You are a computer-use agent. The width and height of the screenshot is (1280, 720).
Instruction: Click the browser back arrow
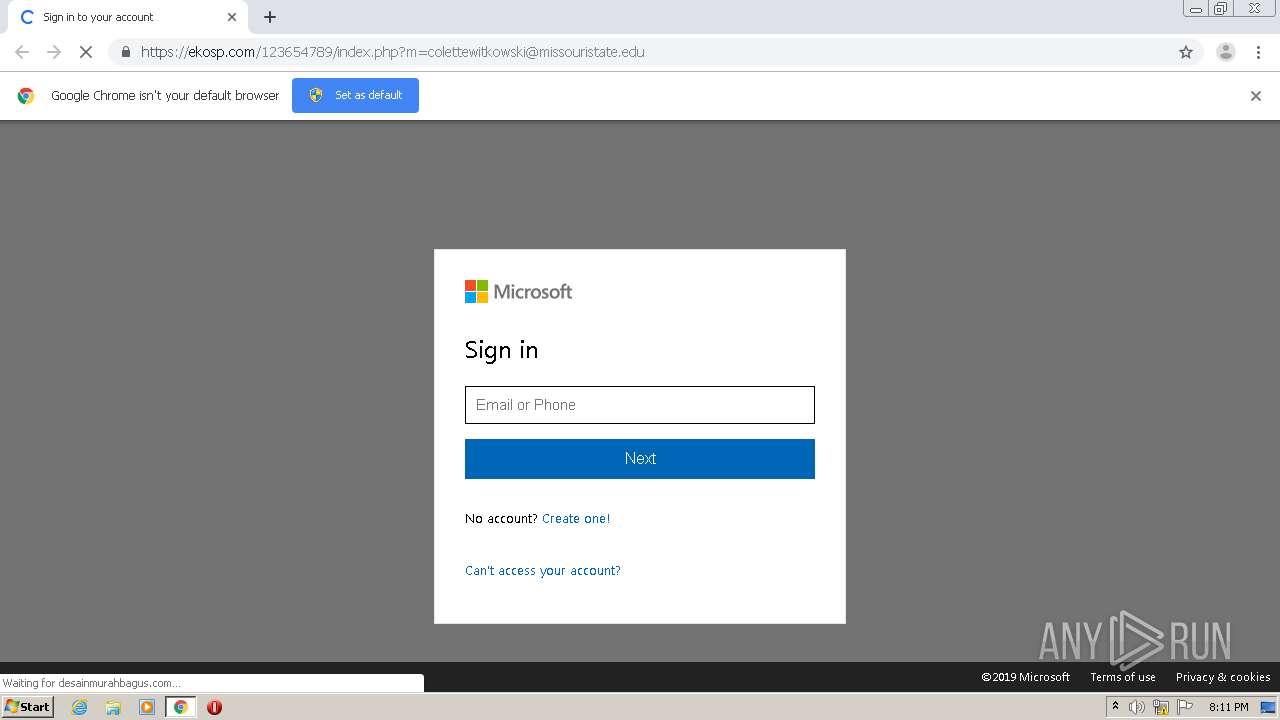[22, 52]
